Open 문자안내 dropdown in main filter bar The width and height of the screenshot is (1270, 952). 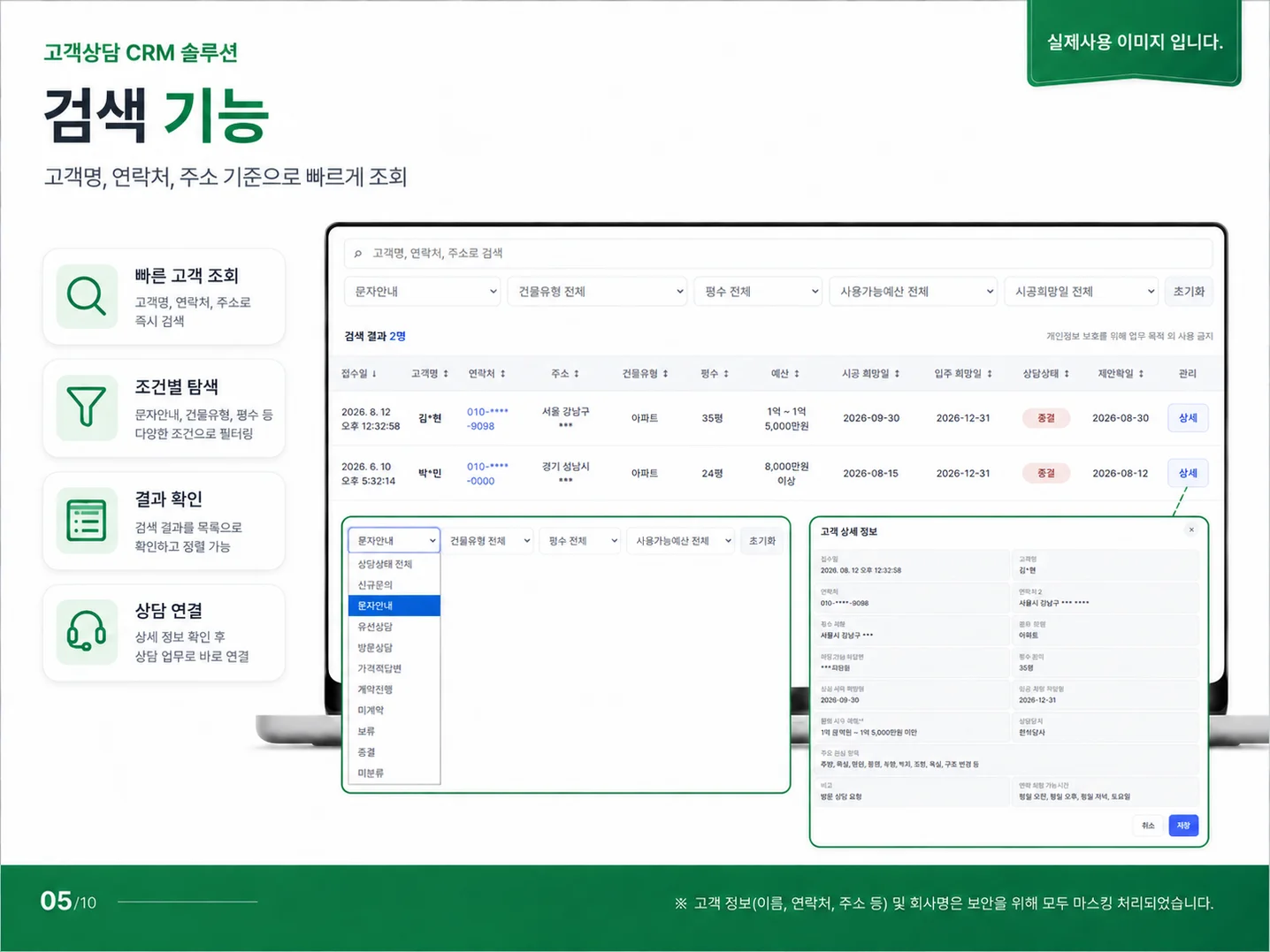423,292
